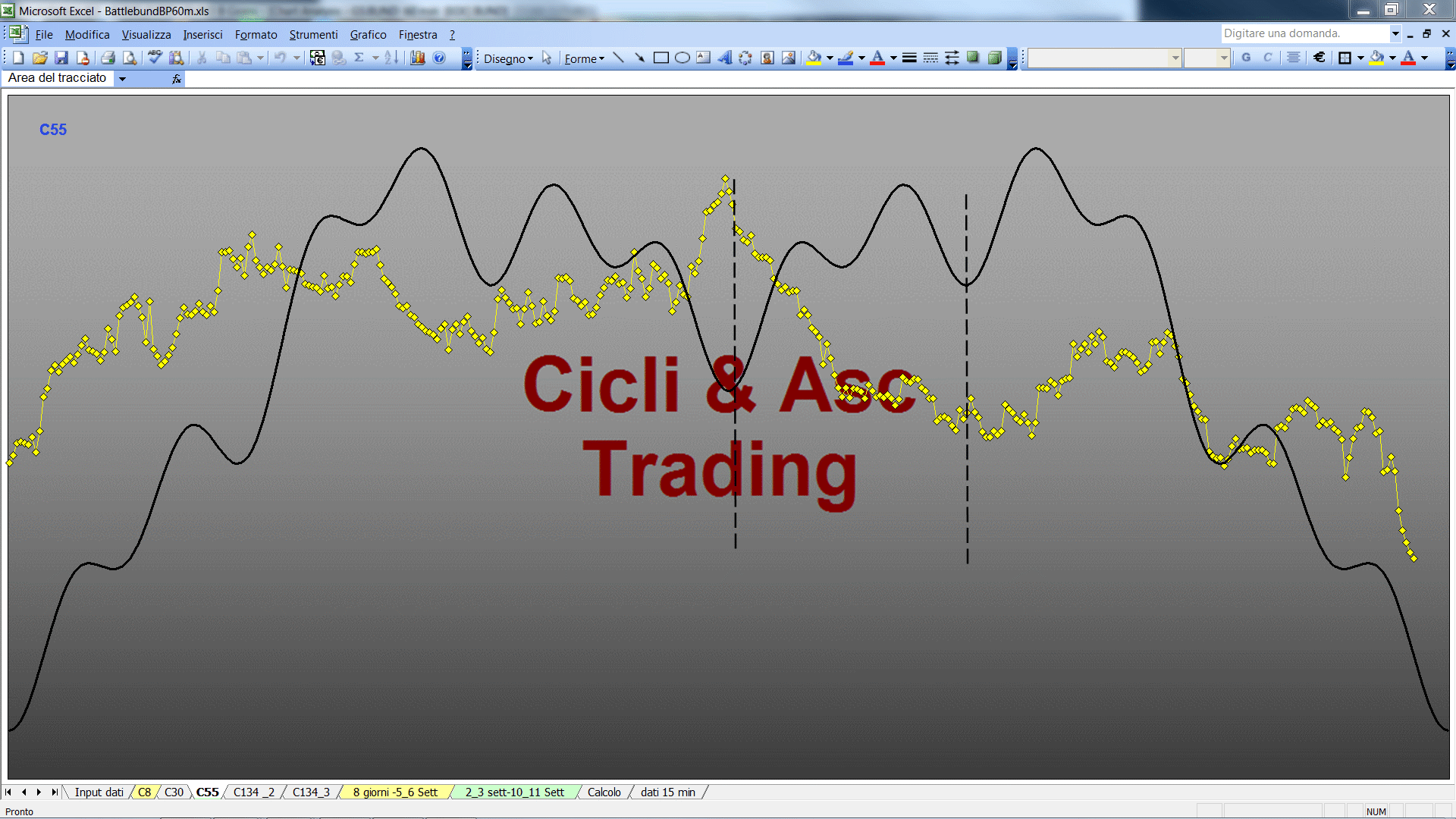Image resolution: width=1456 pixels, height=819 pixels.
Task: Open the Forme shapes menu
Action: click(584, 58)
